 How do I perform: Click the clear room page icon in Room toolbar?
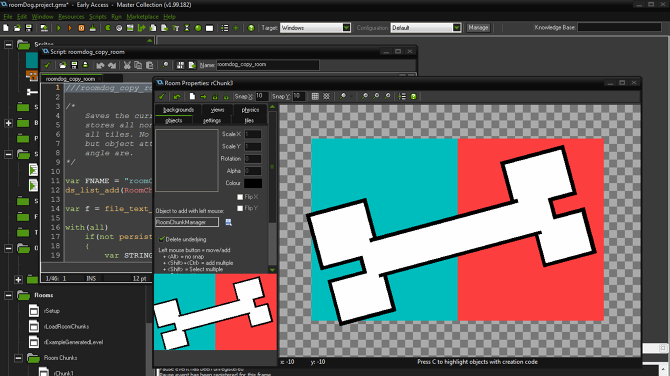tap(192, 97)
